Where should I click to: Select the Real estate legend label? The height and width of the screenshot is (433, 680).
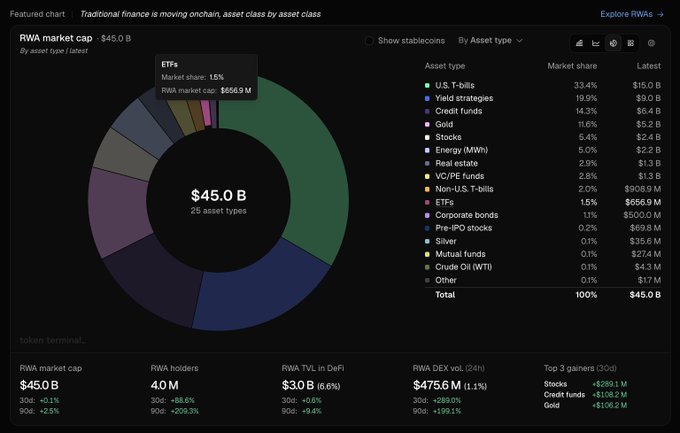coord(456,164)
